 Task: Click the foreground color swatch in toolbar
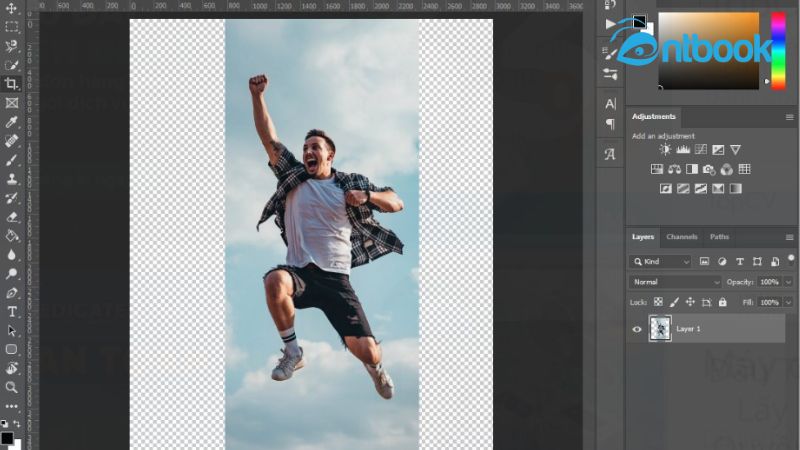7,438
